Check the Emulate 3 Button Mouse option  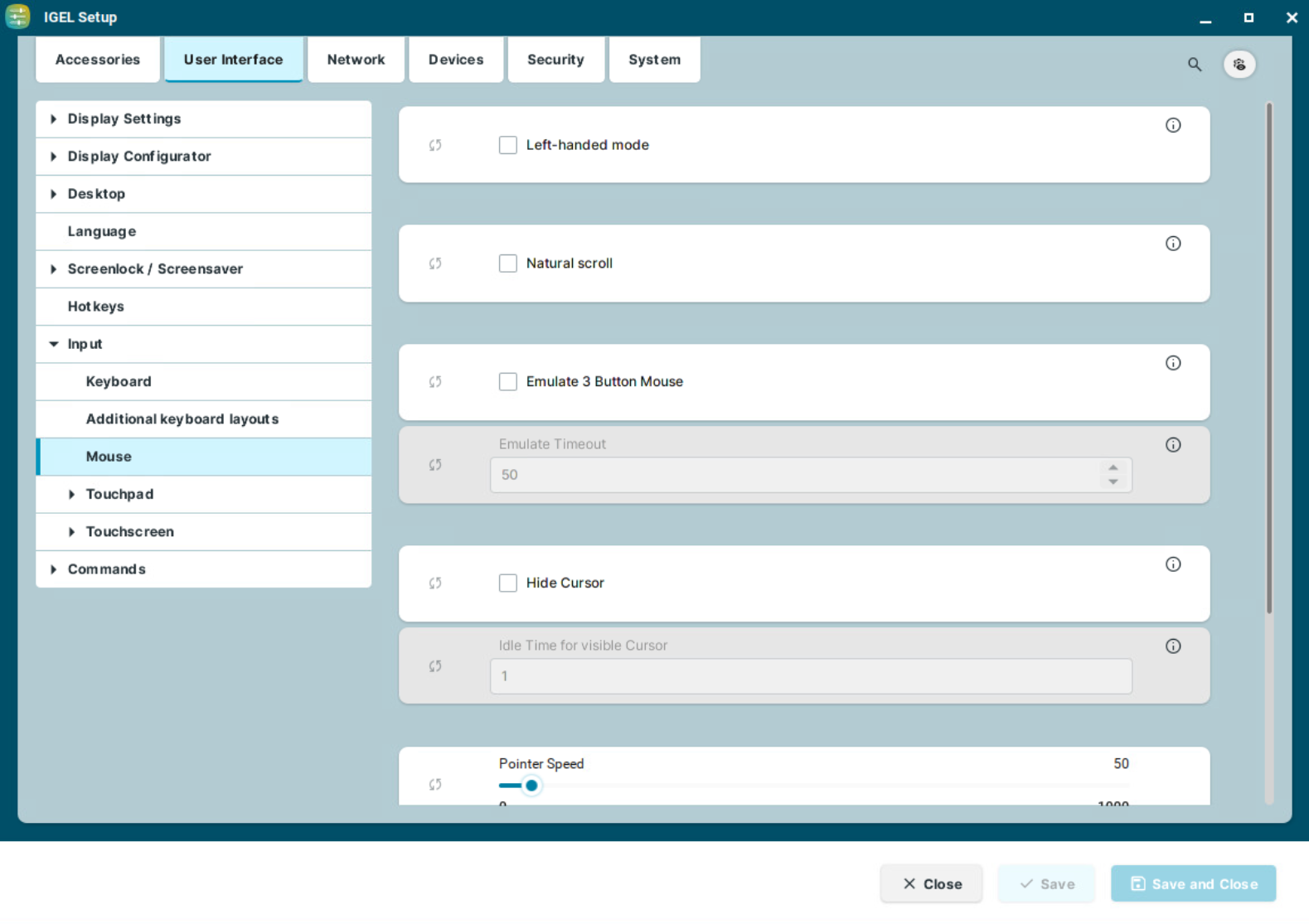508,382
